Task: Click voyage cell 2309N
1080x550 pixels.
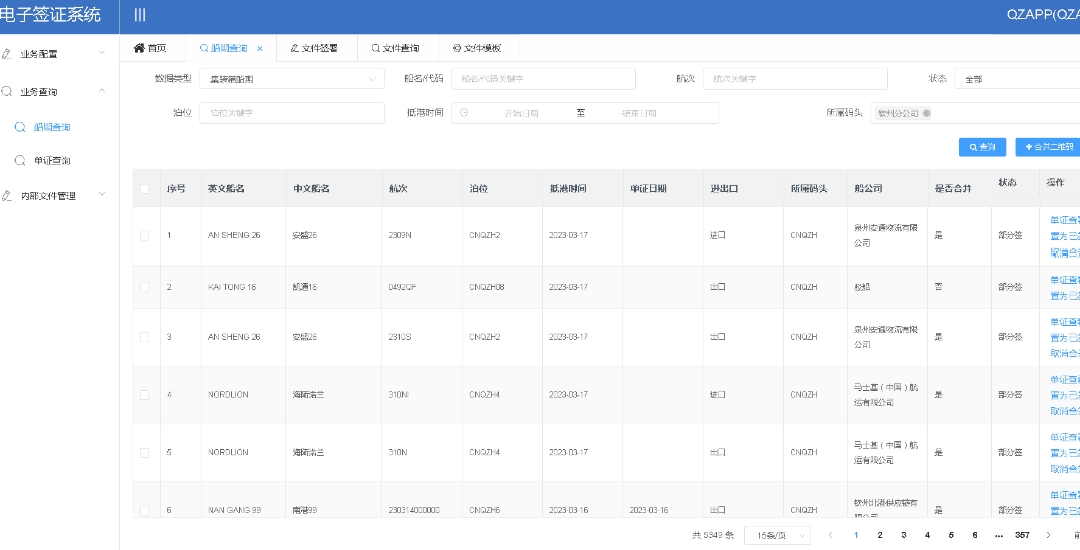Action: tap(400, 235)
